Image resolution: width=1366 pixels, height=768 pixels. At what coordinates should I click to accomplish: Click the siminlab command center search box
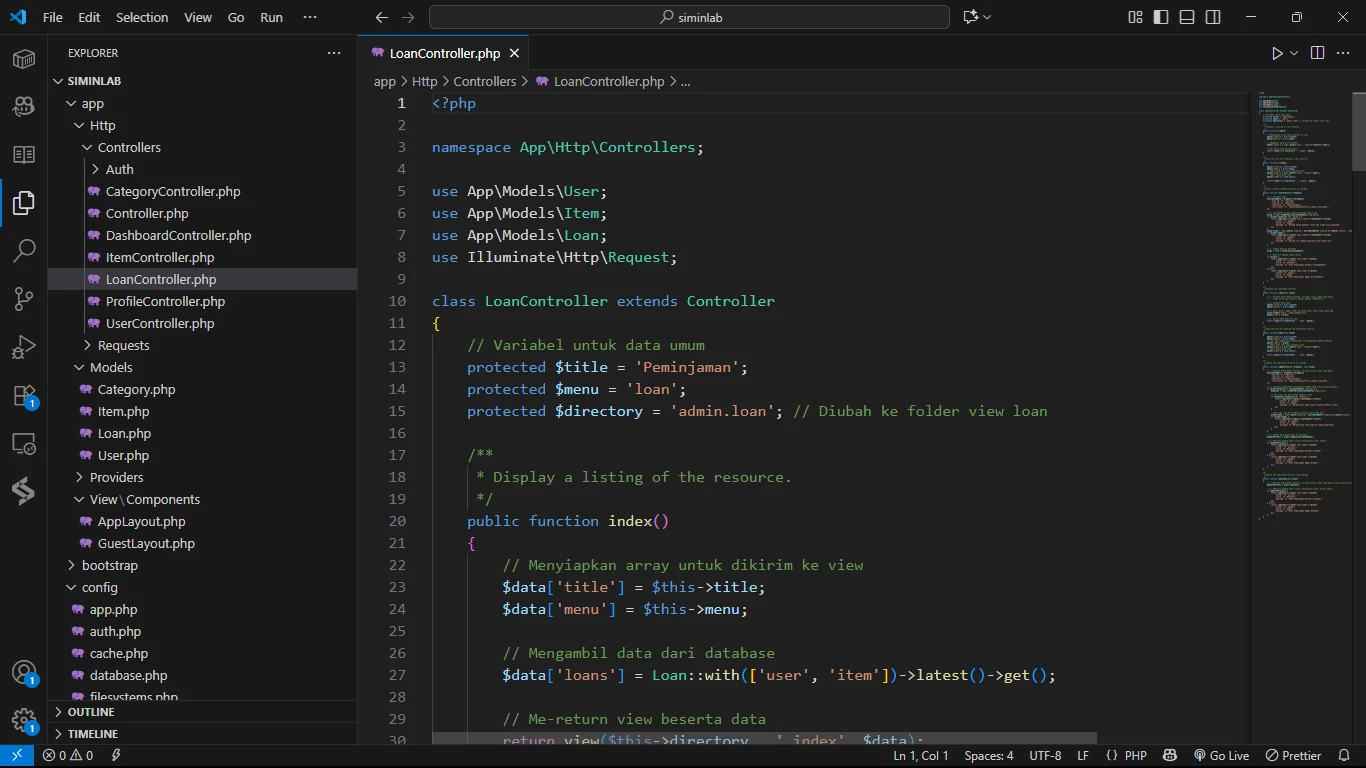(x=689, y=17)
